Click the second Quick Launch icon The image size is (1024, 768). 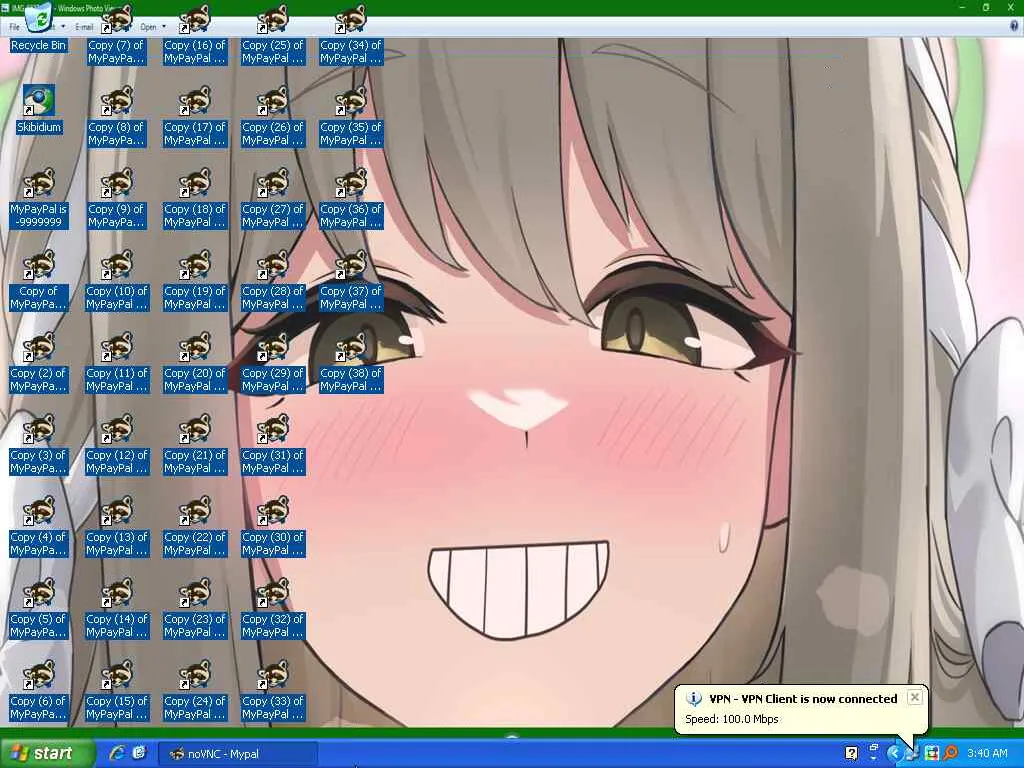click(x=139, y=753)
